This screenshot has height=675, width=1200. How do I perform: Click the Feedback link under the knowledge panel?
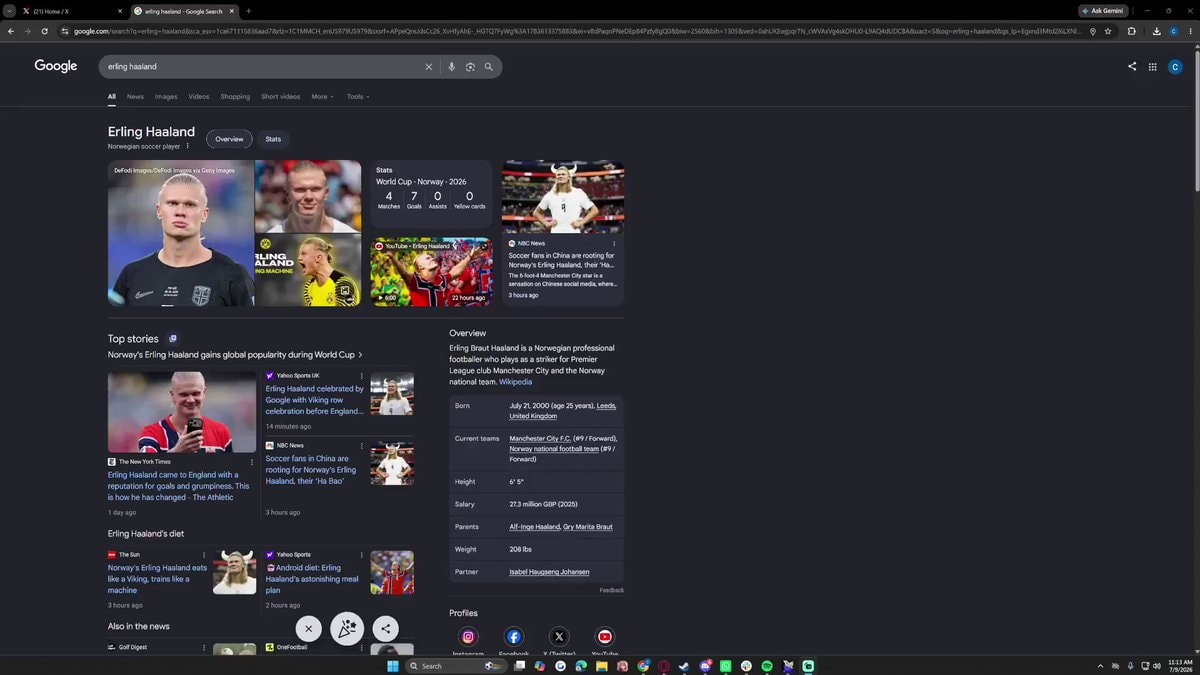(x=612, y=590)
